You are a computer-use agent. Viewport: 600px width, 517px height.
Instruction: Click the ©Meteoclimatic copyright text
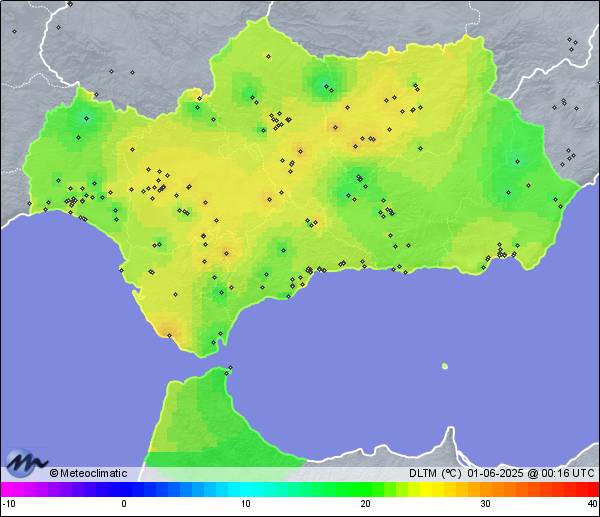pyautogui.click(x=88, y=473)
